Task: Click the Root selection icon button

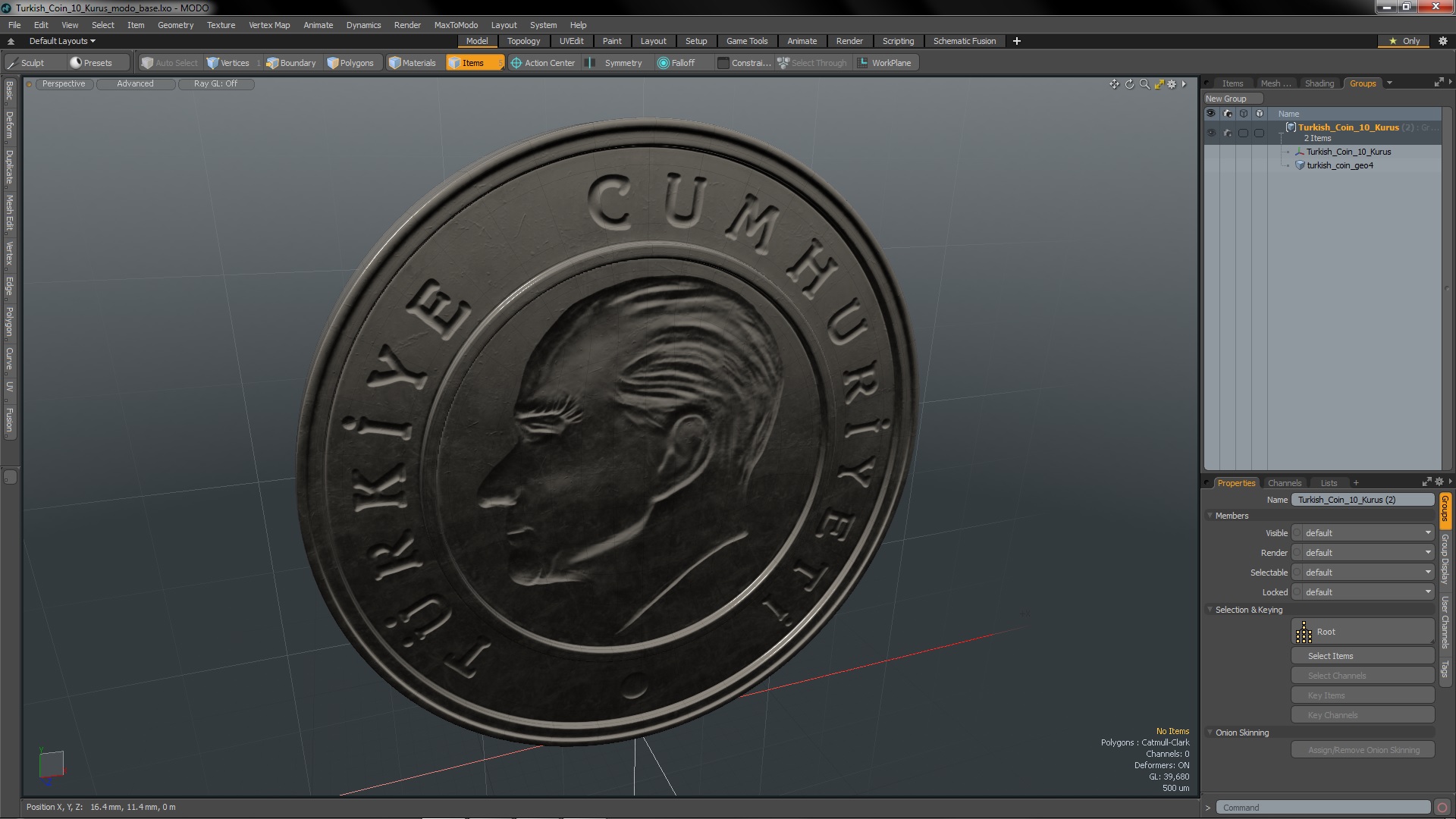Action: coord(1362,632)
